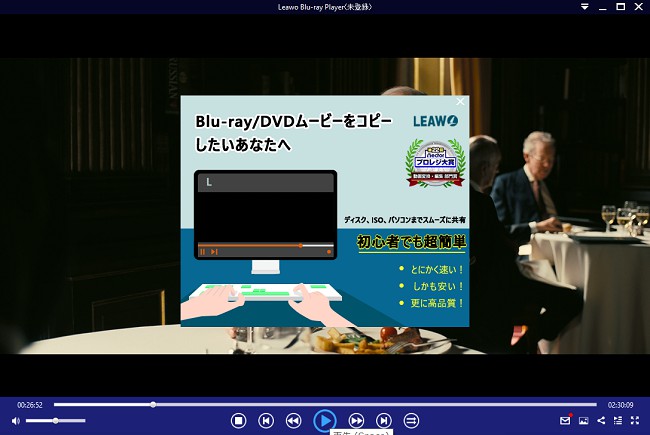Stop the video playback
Screen dimensions: 650x435
pyautogui.click(x=238, y=421)
